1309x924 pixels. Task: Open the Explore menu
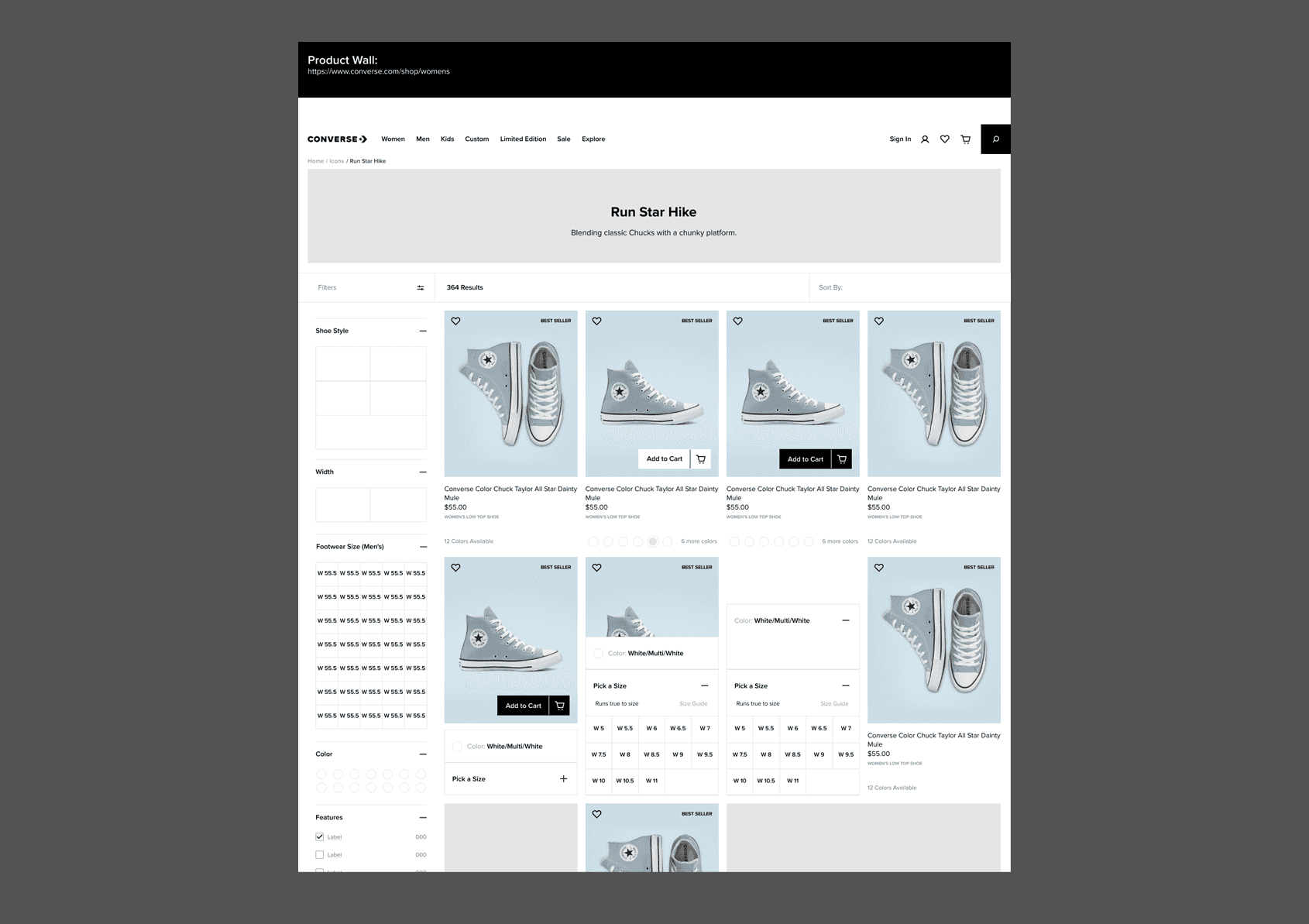tap(593, 139)
